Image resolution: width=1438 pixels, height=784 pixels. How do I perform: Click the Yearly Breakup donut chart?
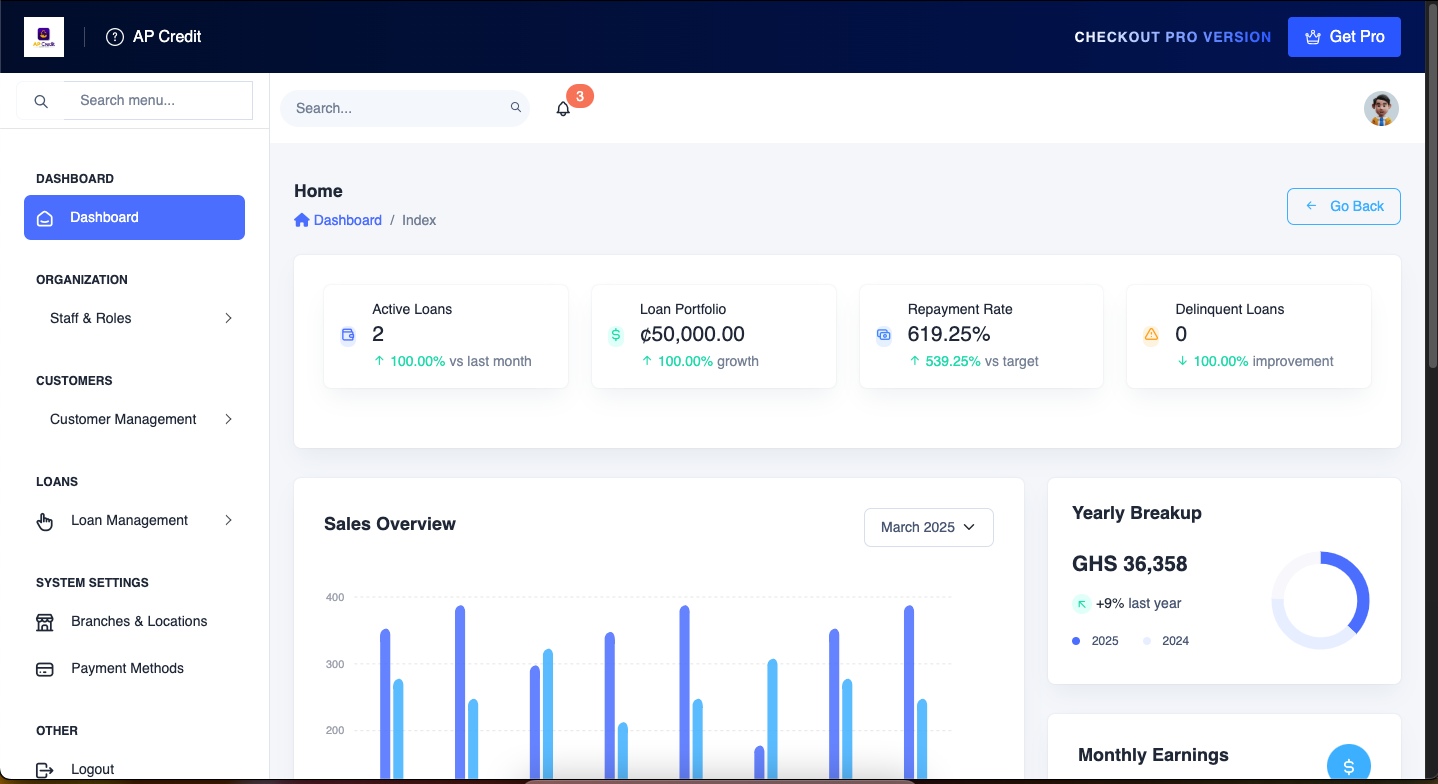[1320, 600]
